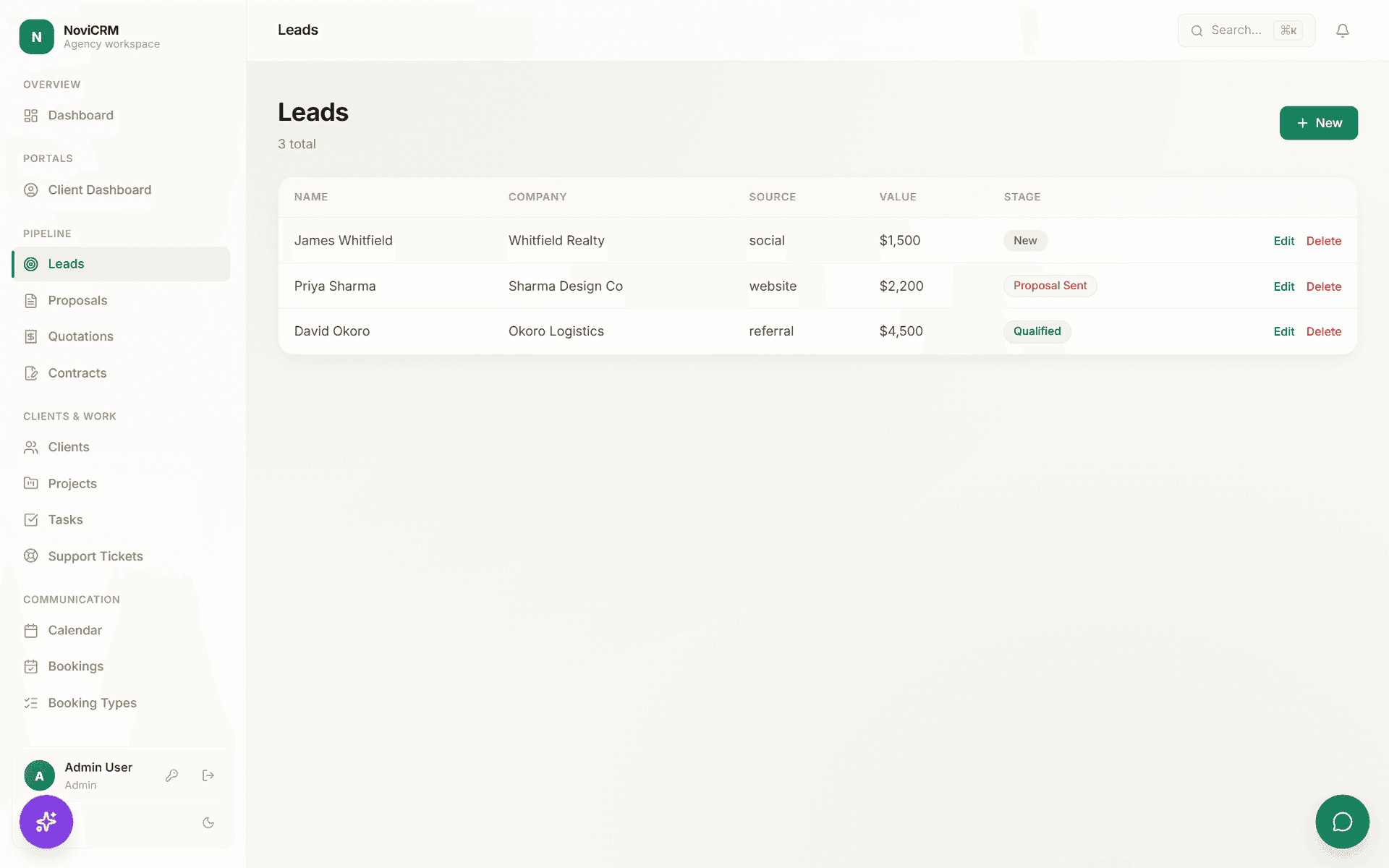Screen dimensions: 1389x868
Task: Edit the Priya Sharma lead
Action: pos(1284,286)
